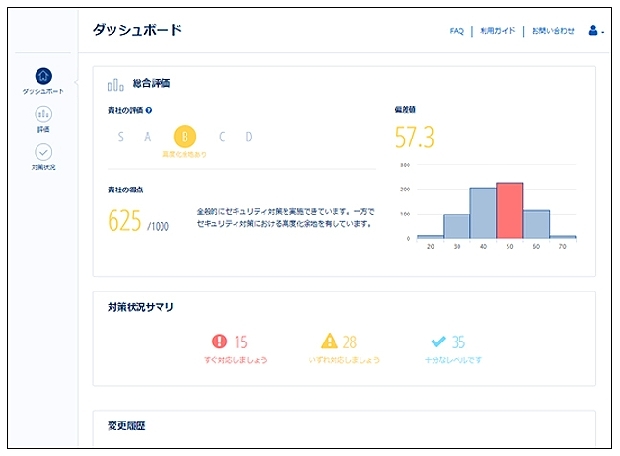
Task: Select the C rating grade
Action: [222, 137]
